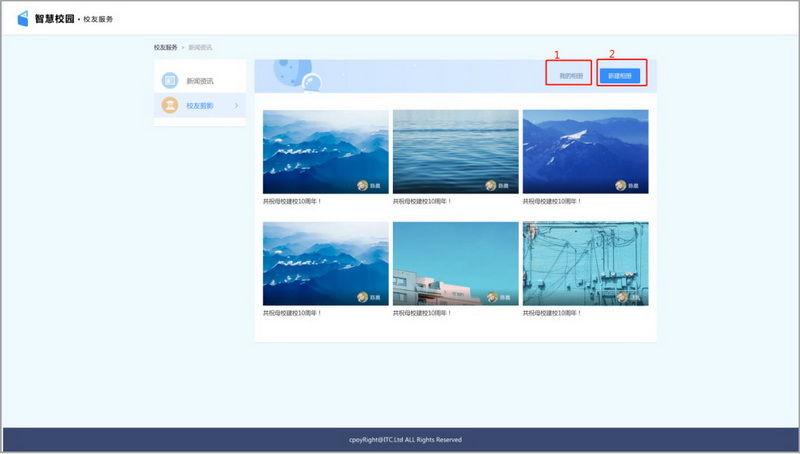Image resolution: width=800 pixels, height=454 pixels.
Task: Open the misty mountains album in top row
Action: [x=326, y=152]
